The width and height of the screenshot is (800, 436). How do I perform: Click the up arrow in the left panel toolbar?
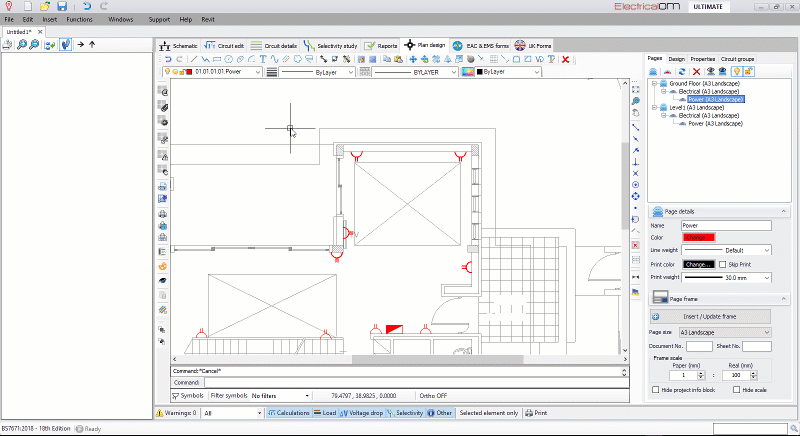point(92,45)
